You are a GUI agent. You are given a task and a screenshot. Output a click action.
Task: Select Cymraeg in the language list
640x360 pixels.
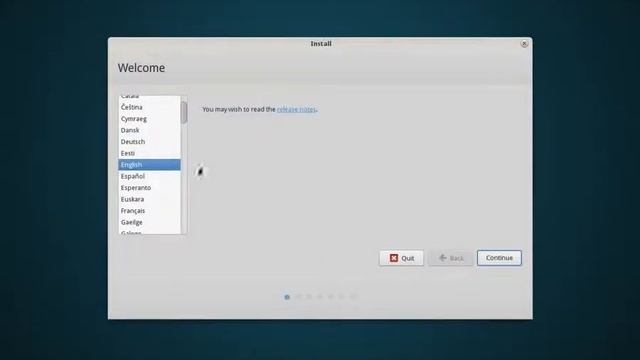click(149, 119)
